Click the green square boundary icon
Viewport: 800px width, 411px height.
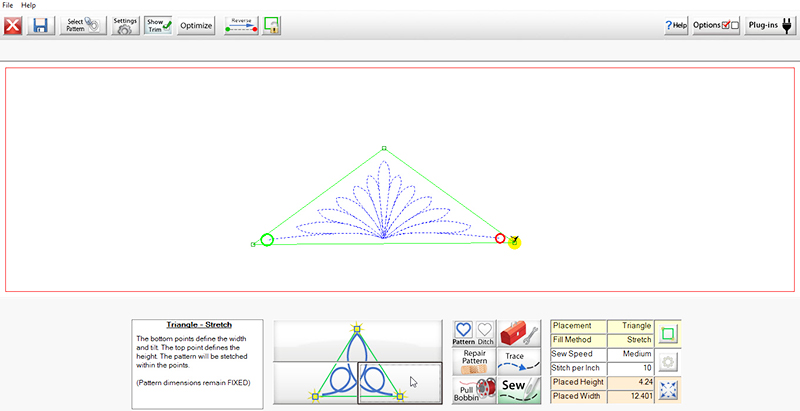click(x=667, y=334)
